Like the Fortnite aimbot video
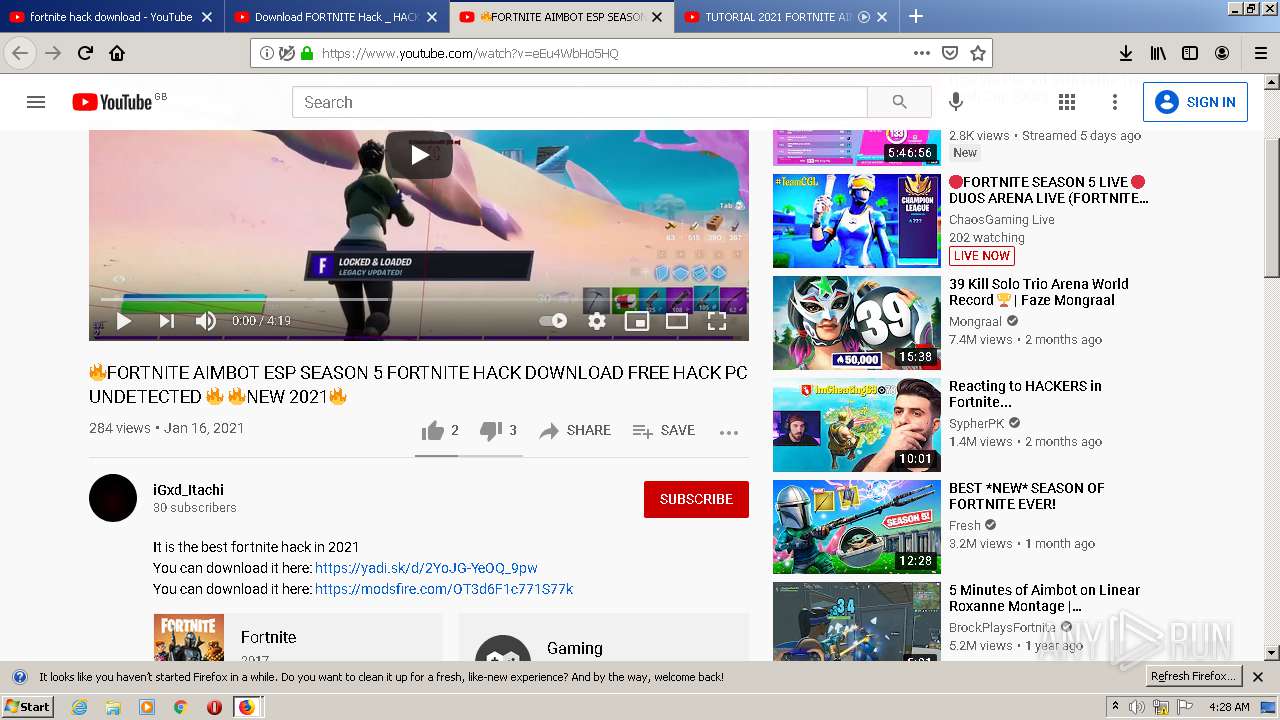This screenshot has width=1280, height=720. point(440,430)
